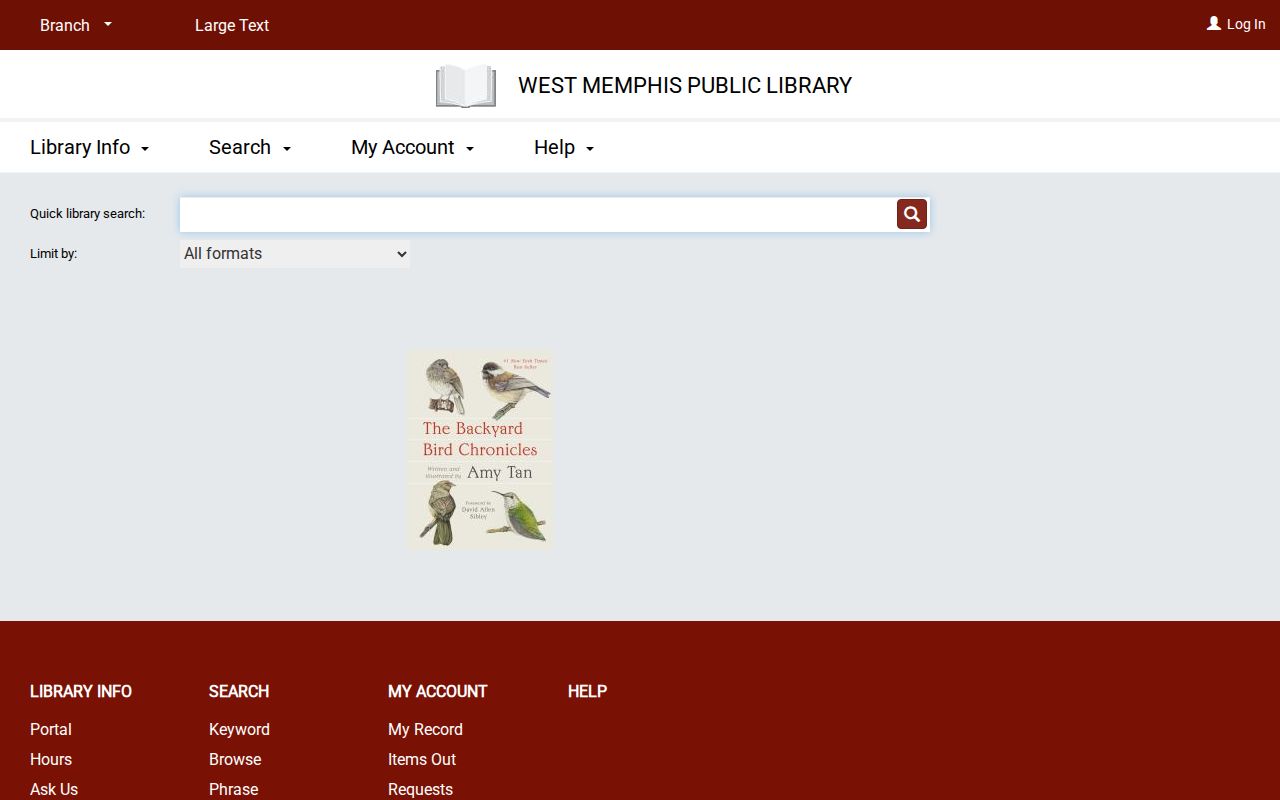
Task: Click the Keyword search footer link
Action: pyautogui.click(x=239, y=729)
